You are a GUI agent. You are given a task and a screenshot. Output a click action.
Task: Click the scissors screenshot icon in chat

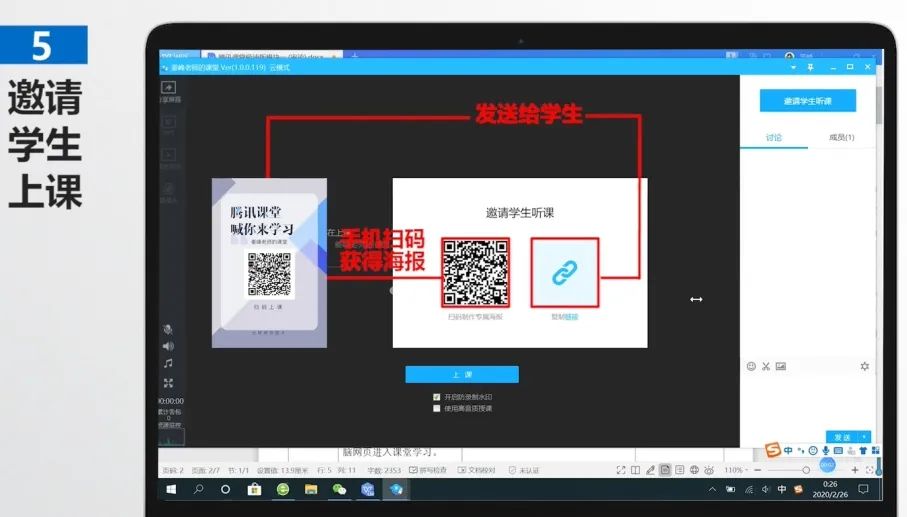click(766, 366)
